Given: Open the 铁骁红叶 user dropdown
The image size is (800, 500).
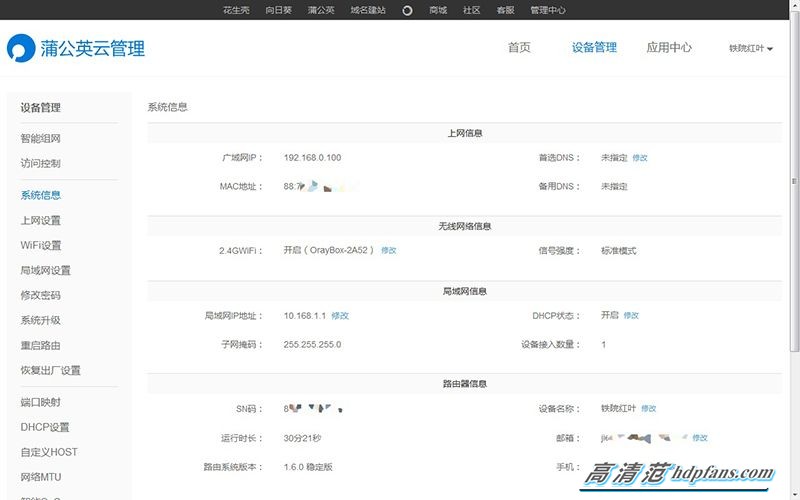Looking at the screenshot, I should [x=751, y=48].
